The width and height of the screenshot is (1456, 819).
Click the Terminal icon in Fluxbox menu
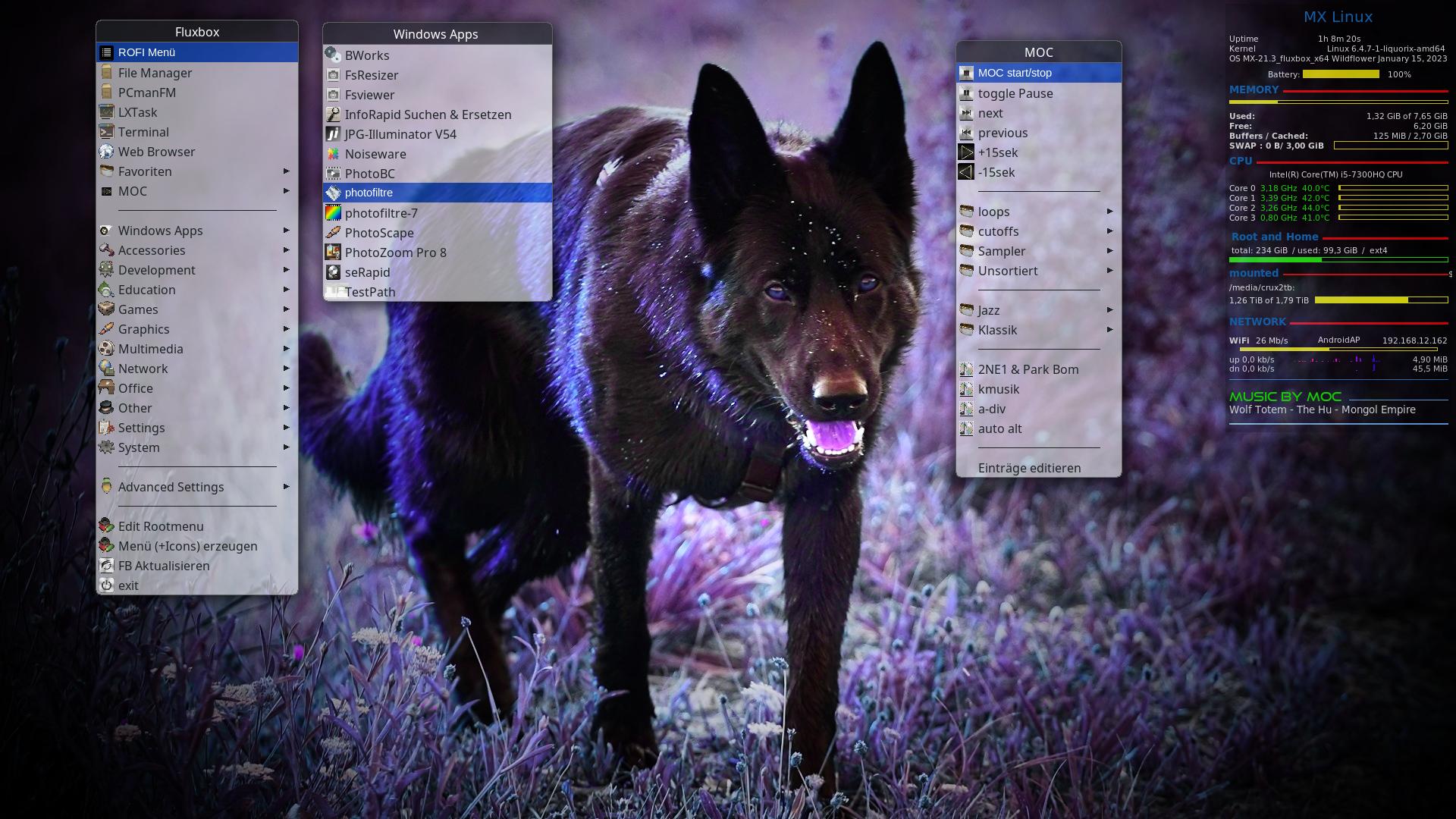tap(106, 132)
